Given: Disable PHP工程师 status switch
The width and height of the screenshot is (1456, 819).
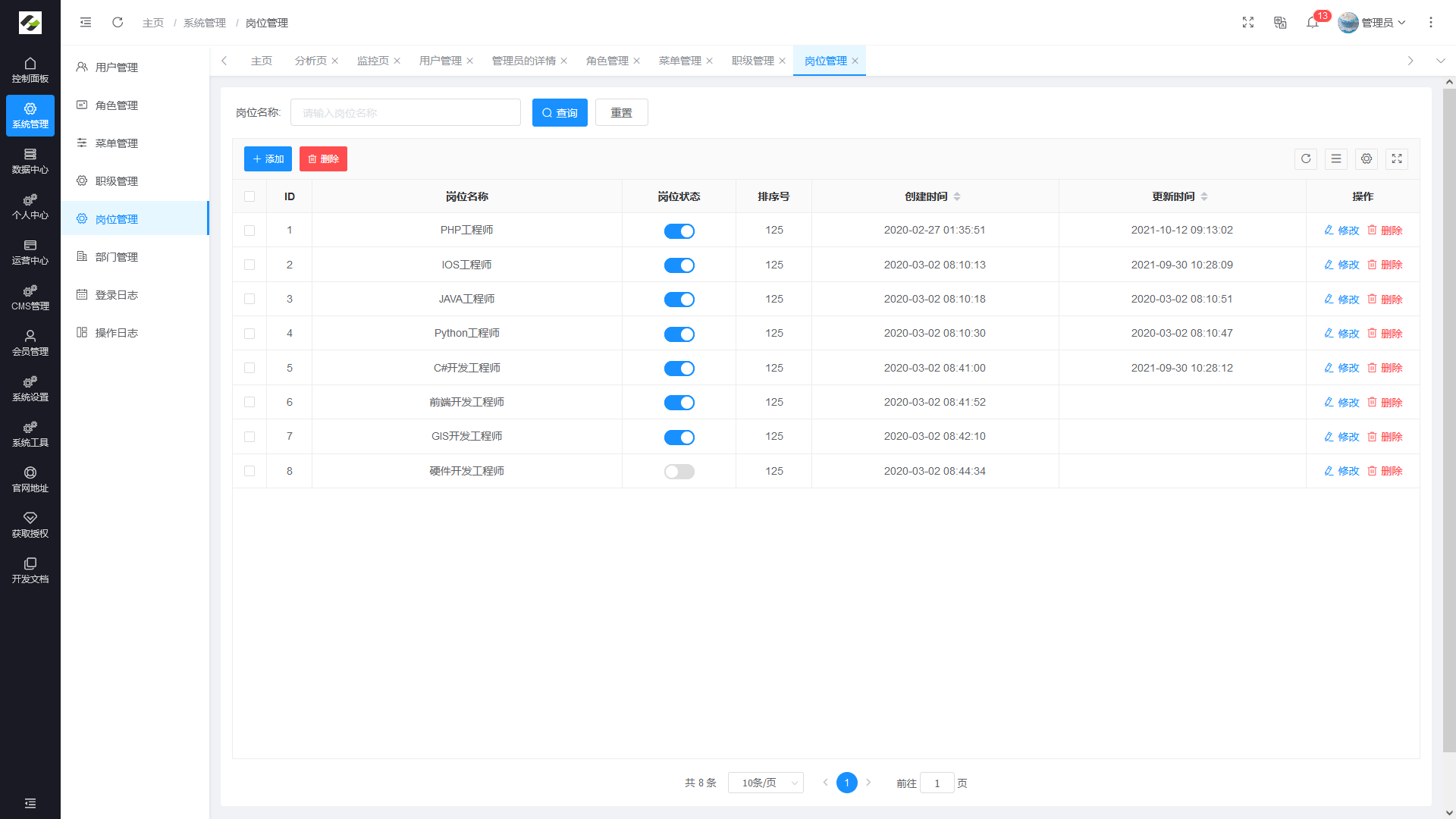Looking at the screenshot, I should (x=679, y=231).
